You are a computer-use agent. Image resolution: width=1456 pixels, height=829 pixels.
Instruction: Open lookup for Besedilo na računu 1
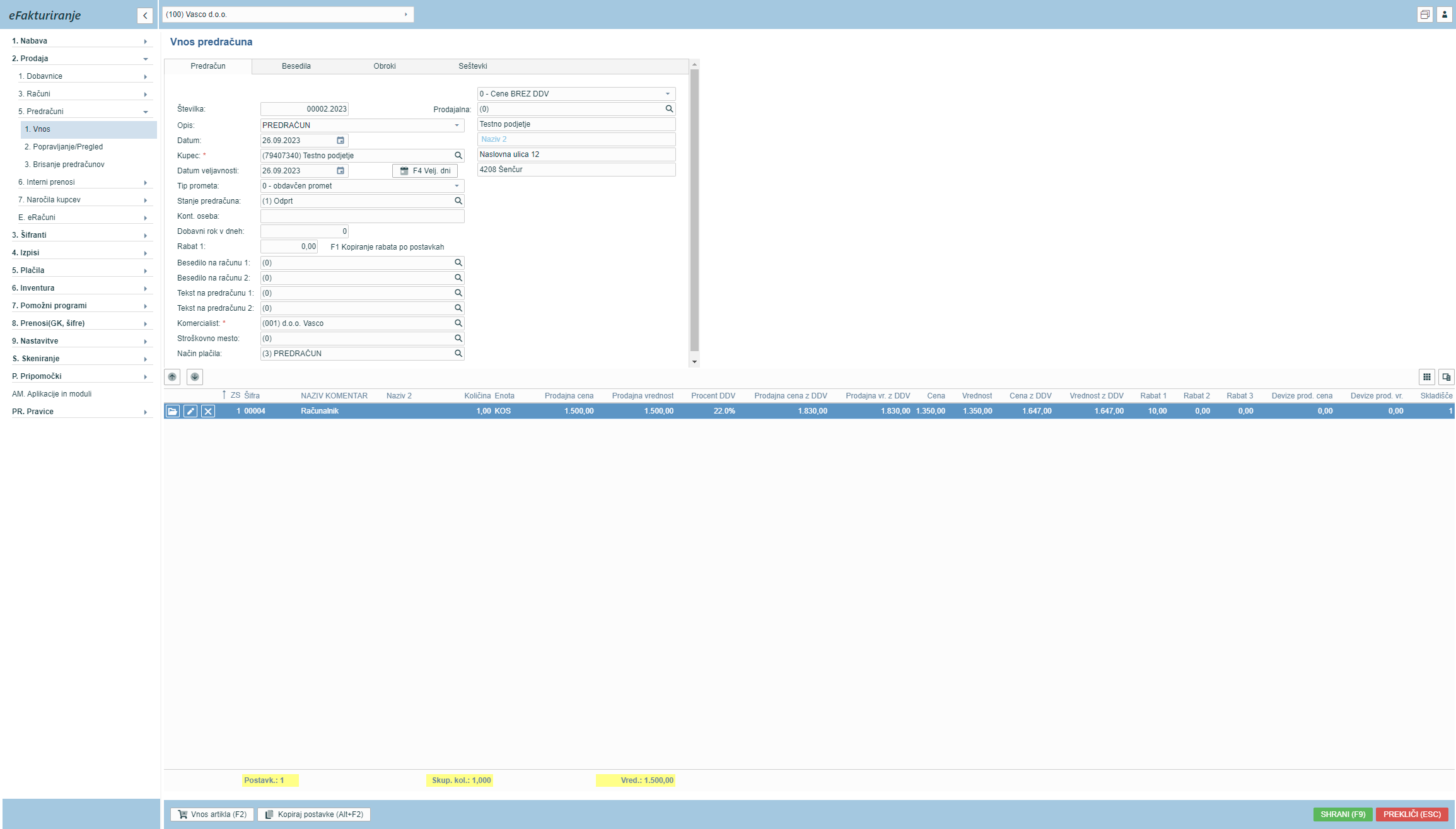pyautogui.click(x=458, y=263)
